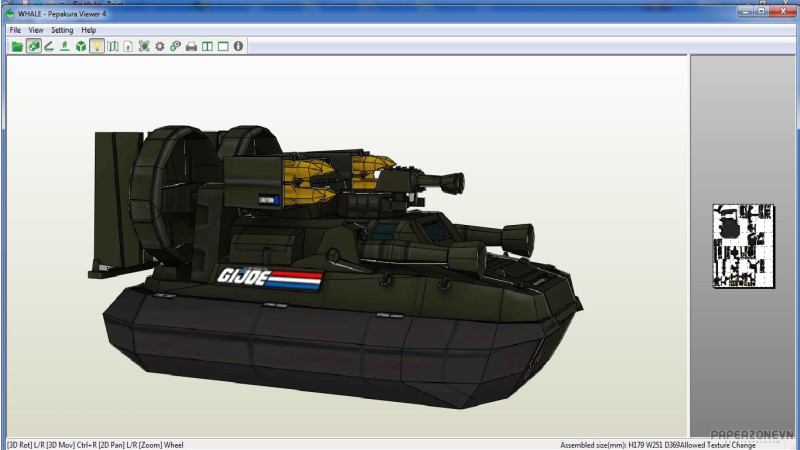800x450 pixels.
Task: Open the View menu
Action: click(x=36, y=30)
